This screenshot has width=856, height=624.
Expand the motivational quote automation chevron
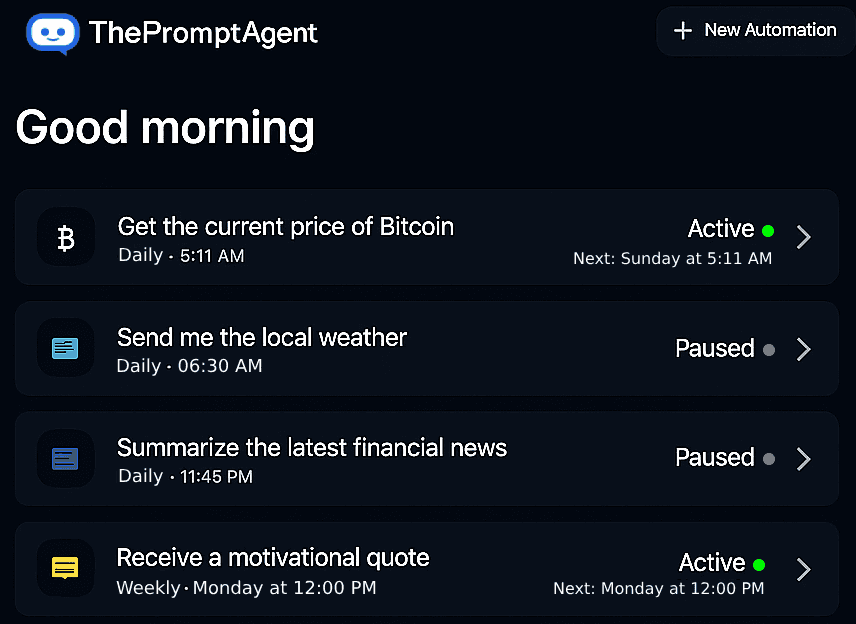[803, 569]
